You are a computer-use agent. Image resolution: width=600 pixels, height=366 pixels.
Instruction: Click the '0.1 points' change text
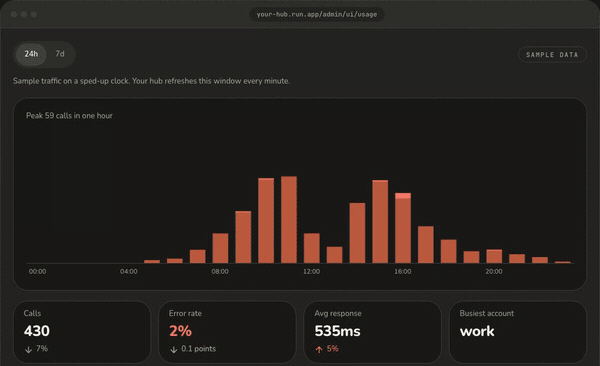(199, 349)
